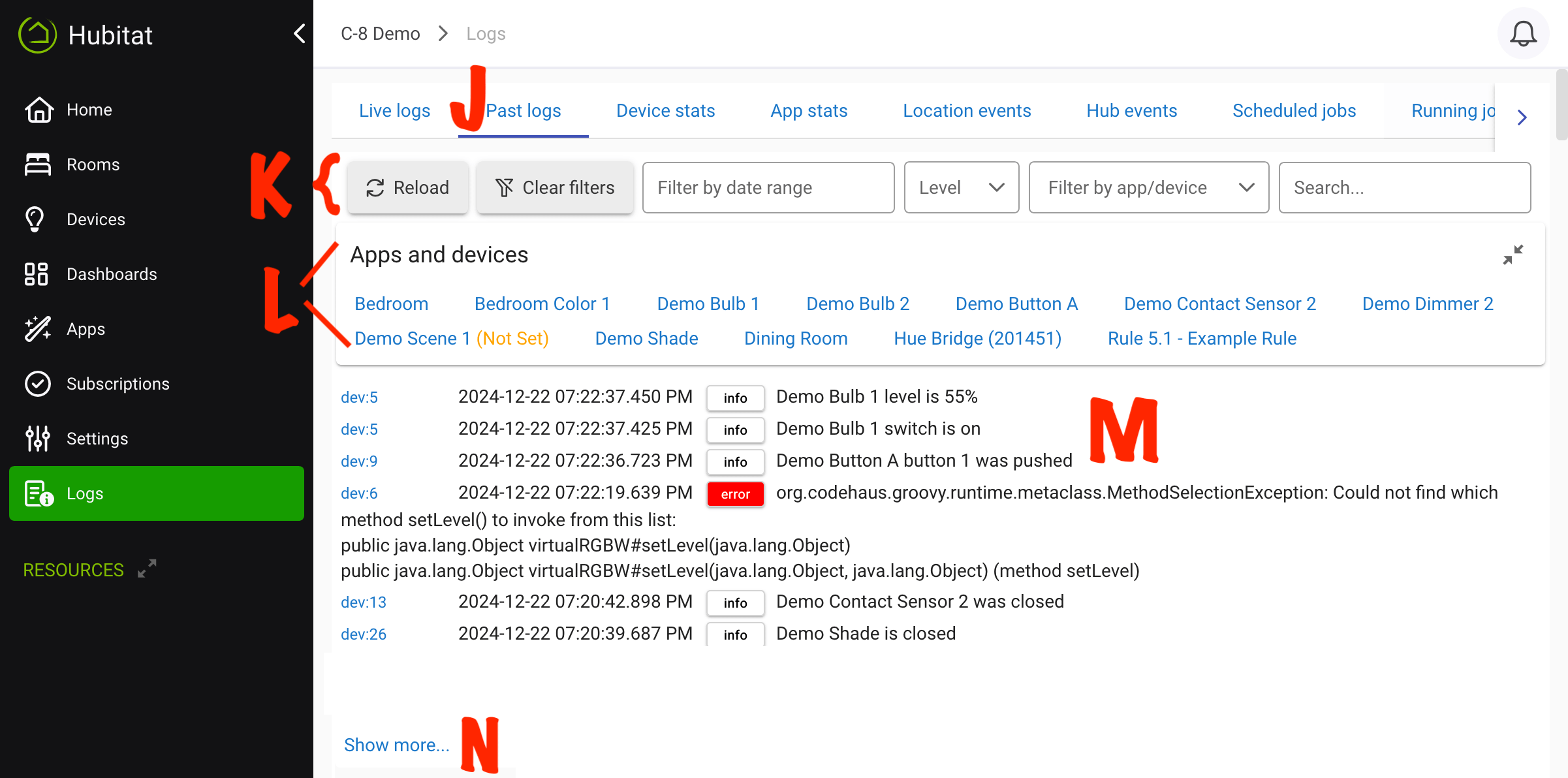The height and width of the screenshot is (778, 1568).
Task: Open the notifications bell
Action: point(1523,34)
